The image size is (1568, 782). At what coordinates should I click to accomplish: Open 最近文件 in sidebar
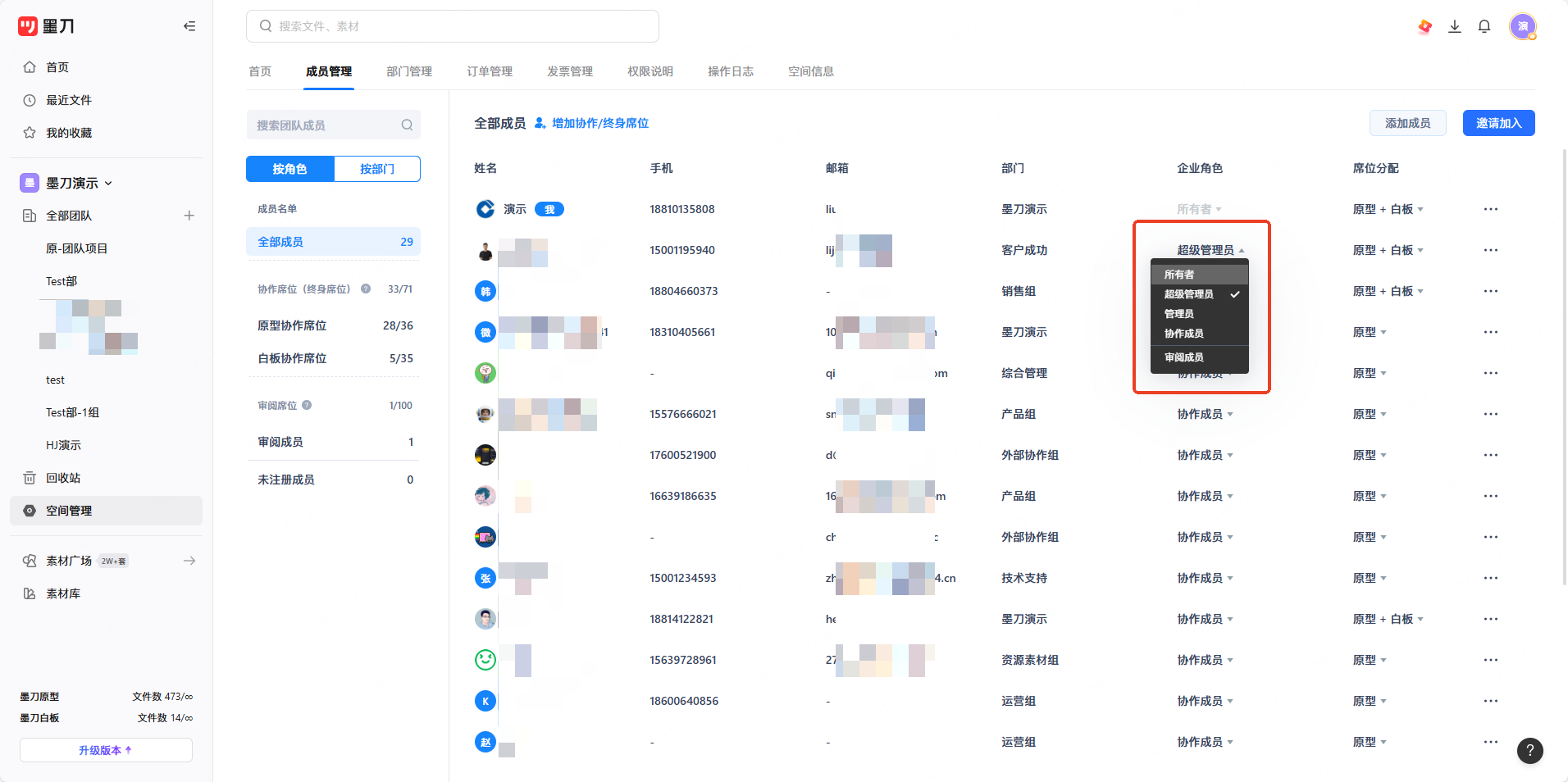point(69,100)
